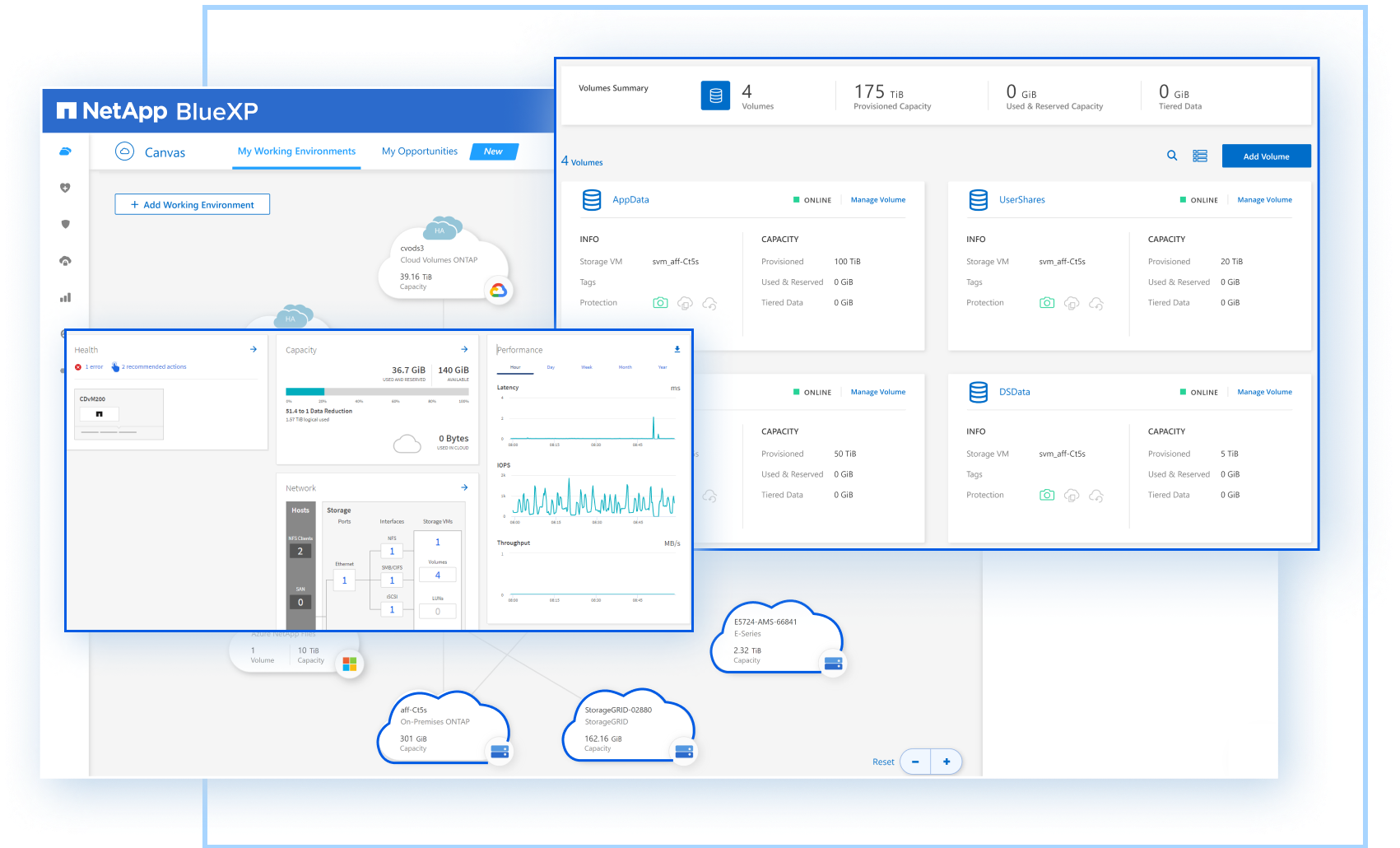This screenshot has height=848, width=1400.
Task: Expand the Health panel with its arrow
Action: click(x=253, y=349)
